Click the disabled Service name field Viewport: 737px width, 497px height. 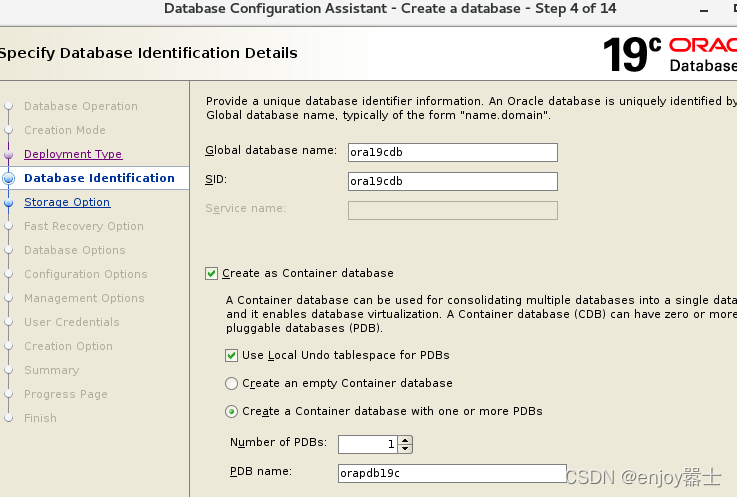pos(453,211)
